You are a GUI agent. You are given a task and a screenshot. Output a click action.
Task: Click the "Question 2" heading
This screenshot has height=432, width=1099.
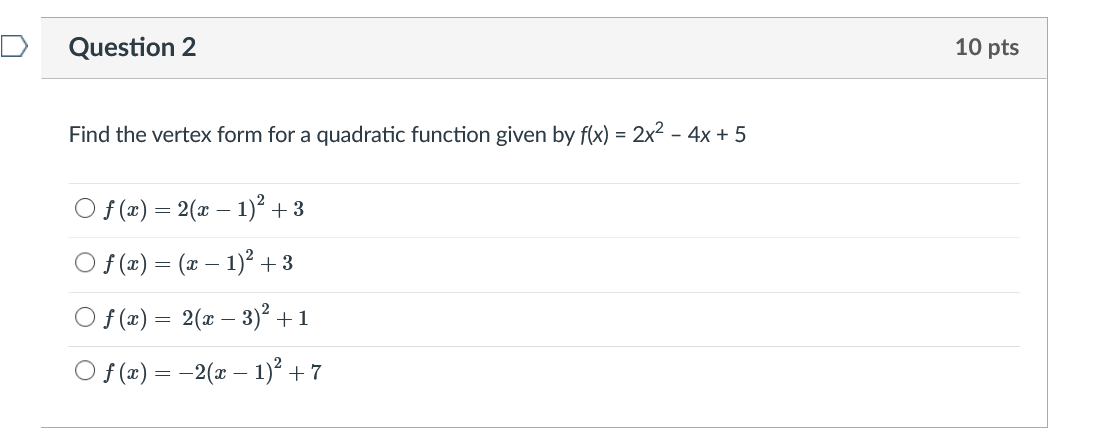[x=132, y=47]
